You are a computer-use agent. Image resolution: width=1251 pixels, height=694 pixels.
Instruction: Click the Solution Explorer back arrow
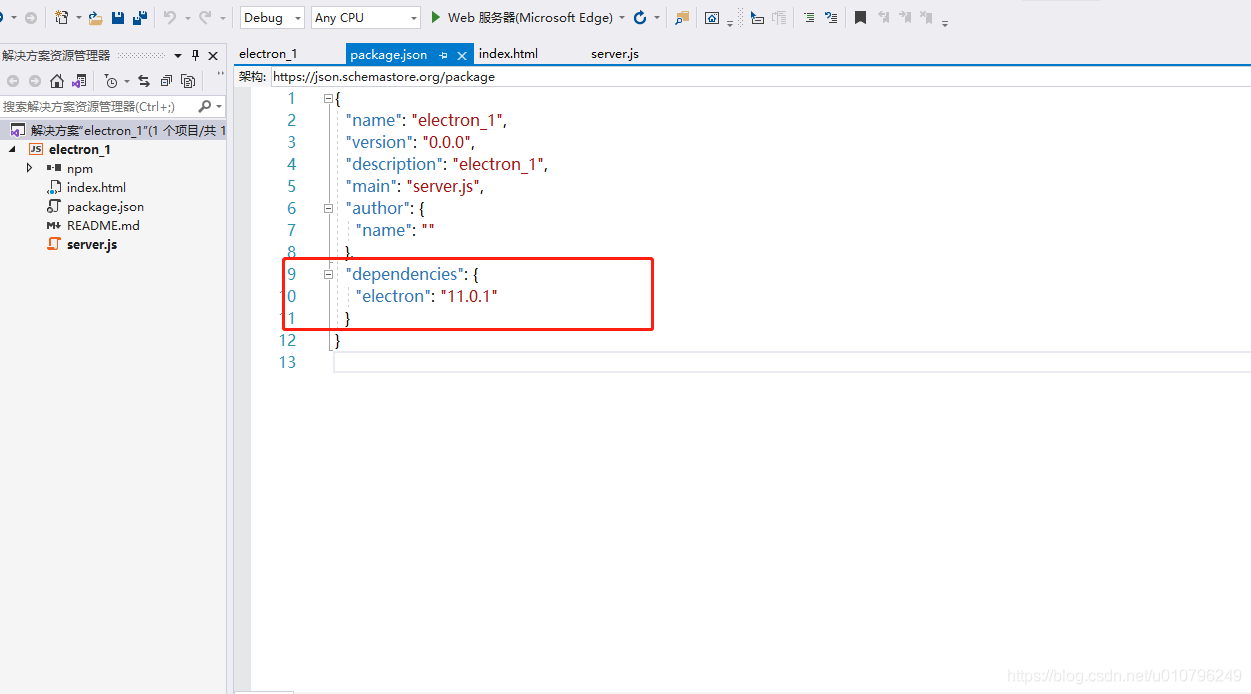click(x=13, y=81)
